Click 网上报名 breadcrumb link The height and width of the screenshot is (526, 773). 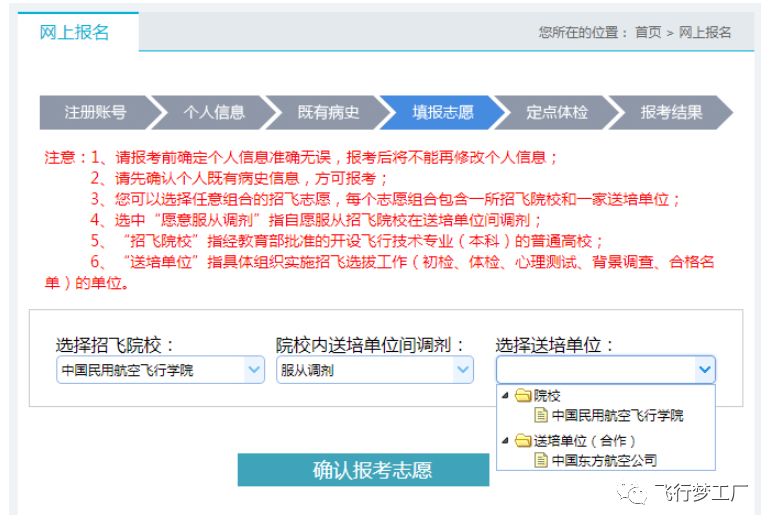point(704,33)
